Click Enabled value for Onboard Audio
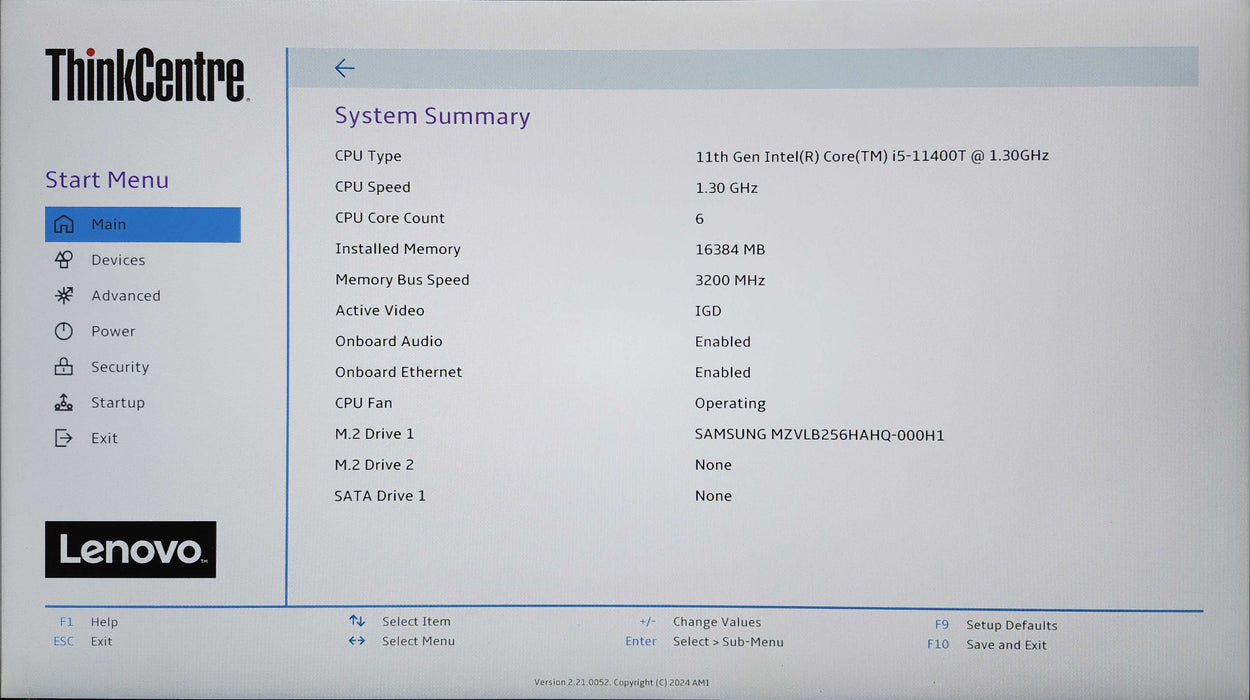 [x=723, y=342]
